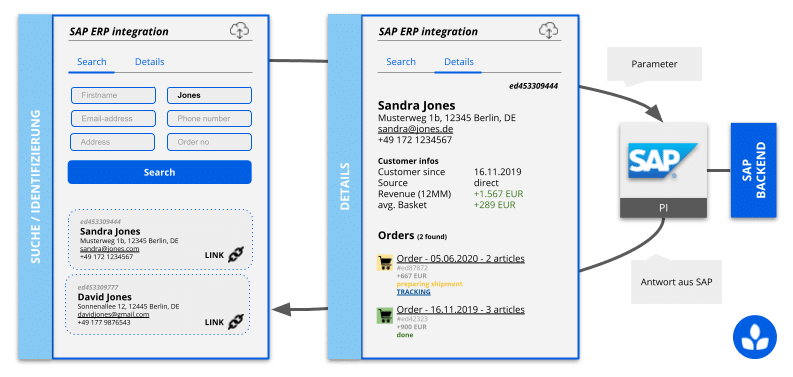Click the done order status text

[x=405, y=335]
